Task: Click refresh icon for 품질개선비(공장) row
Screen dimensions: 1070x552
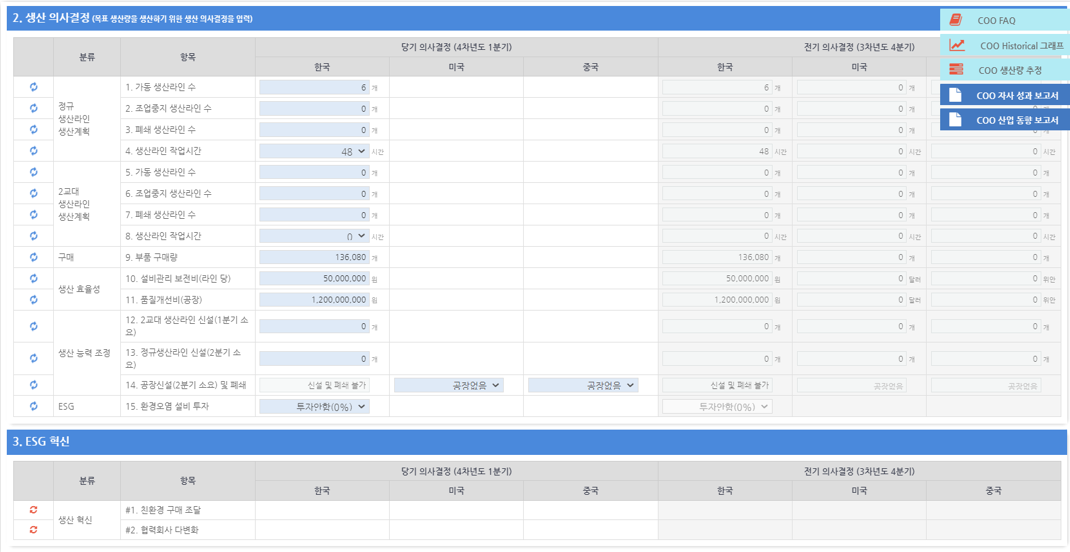Action: 33,299
